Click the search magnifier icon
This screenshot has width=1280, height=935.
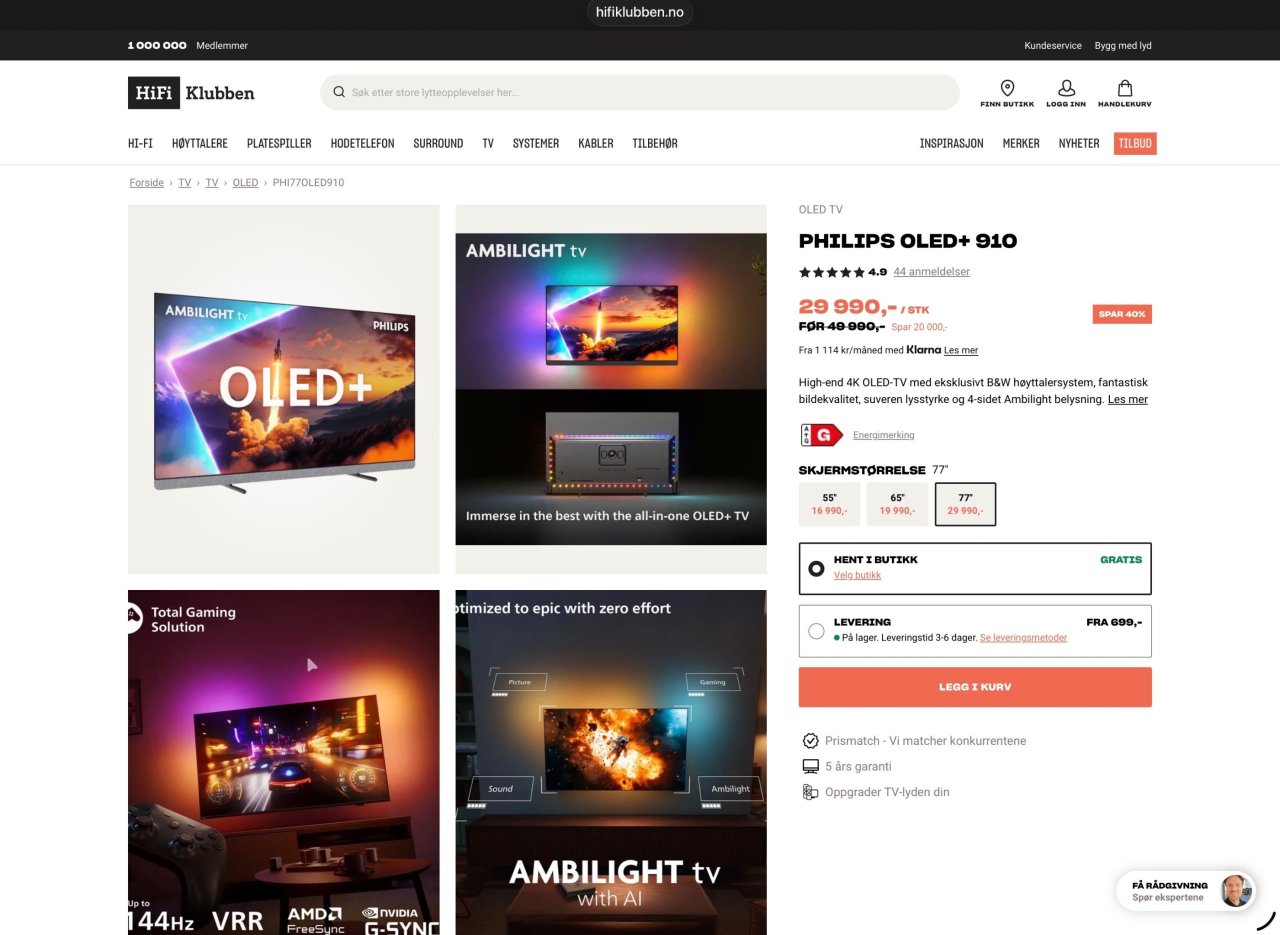339,92
